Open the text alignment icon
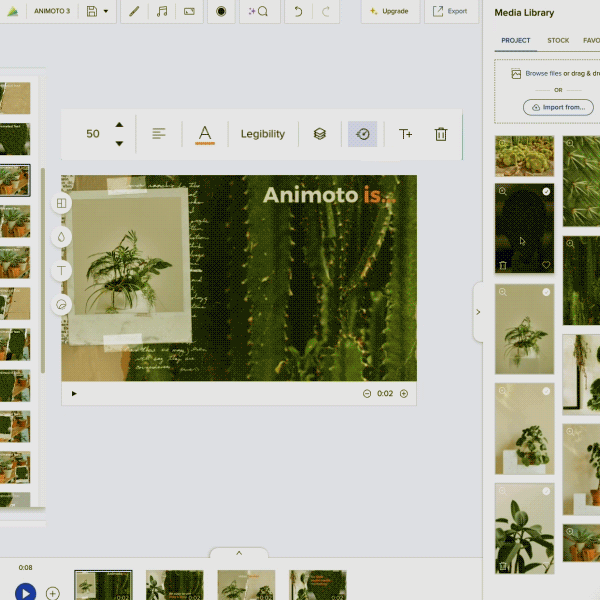 (x=159, y=134)
